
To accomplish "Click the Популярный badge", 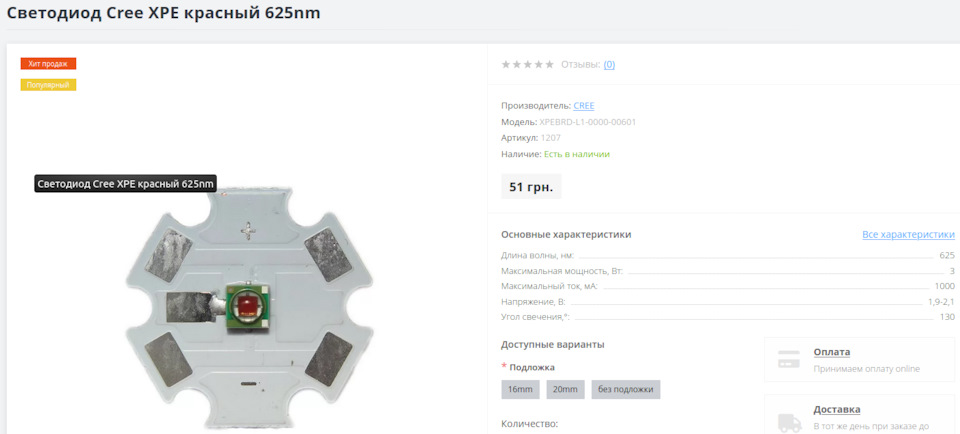I will click(48, 85).
